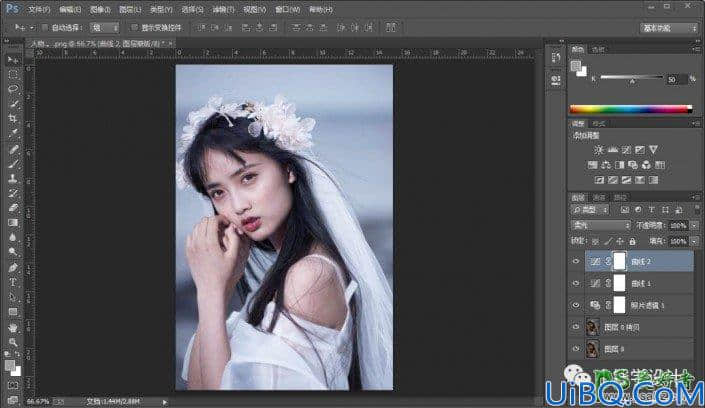
Task: Switch to the 样式 tab
Action: pos(599,124)
